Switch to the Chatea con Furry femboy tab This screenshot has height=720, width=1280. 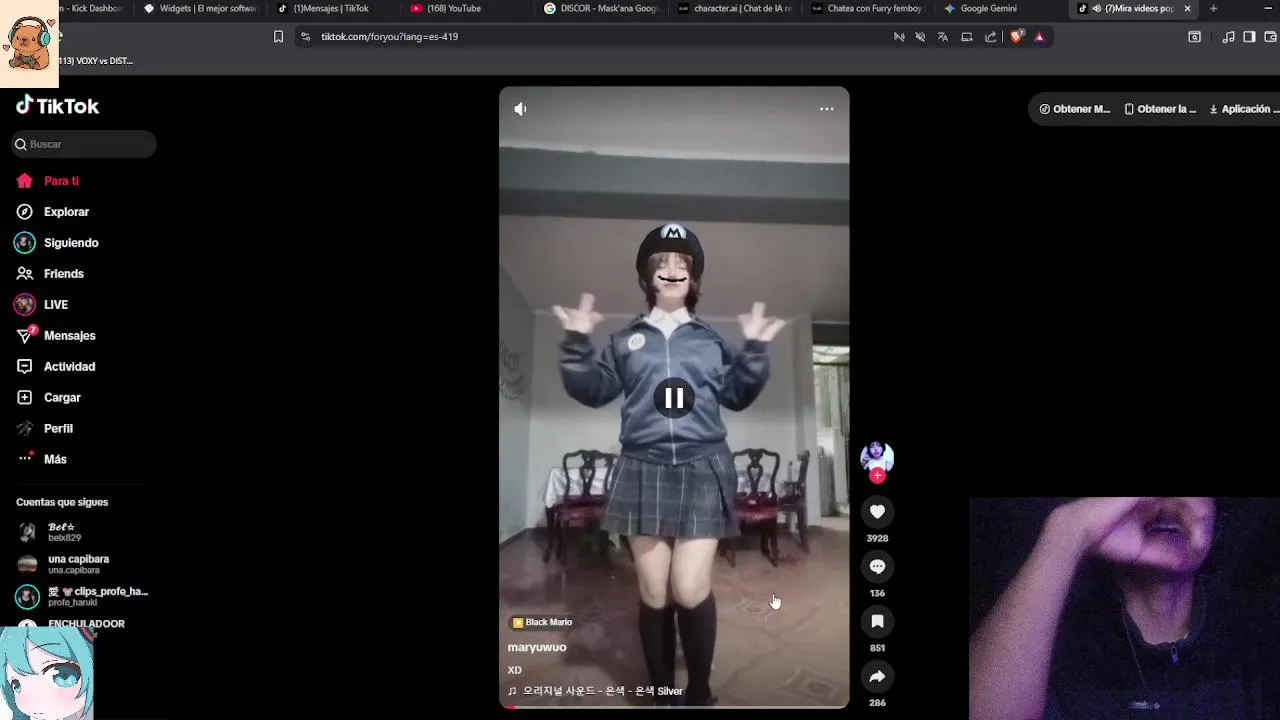pyautogui.click(x=867, y=9)
